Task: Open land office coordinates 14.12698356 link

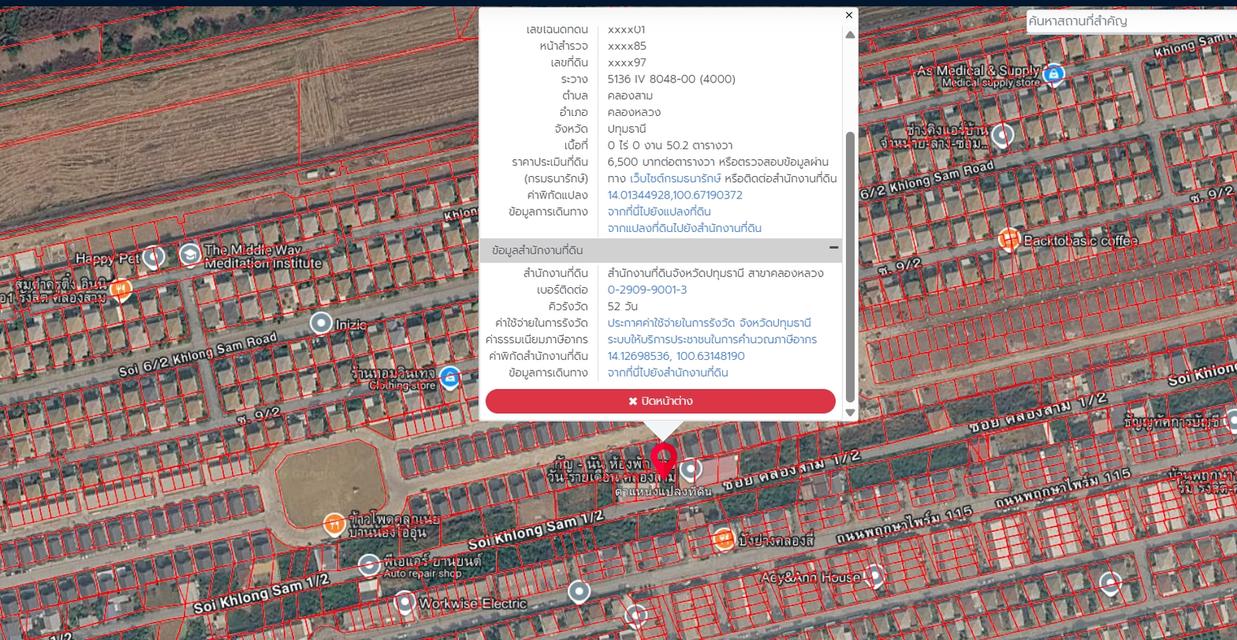Action: [676, 356]
